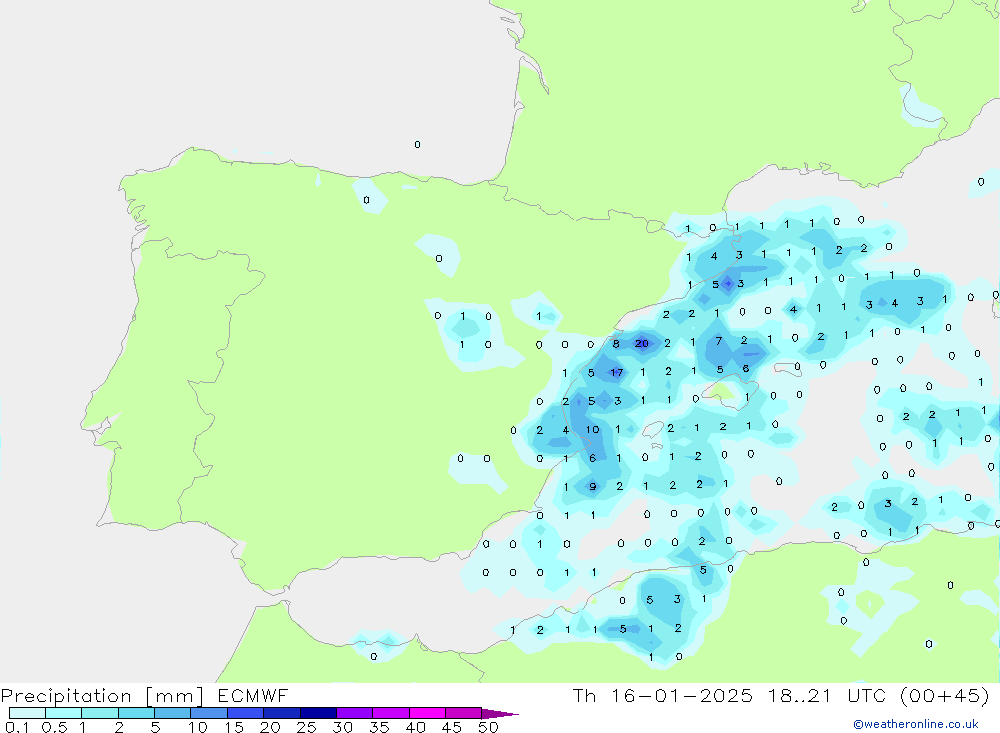Click the 8 mm value beside the 20
The image size is (1000, 733).
616,344
